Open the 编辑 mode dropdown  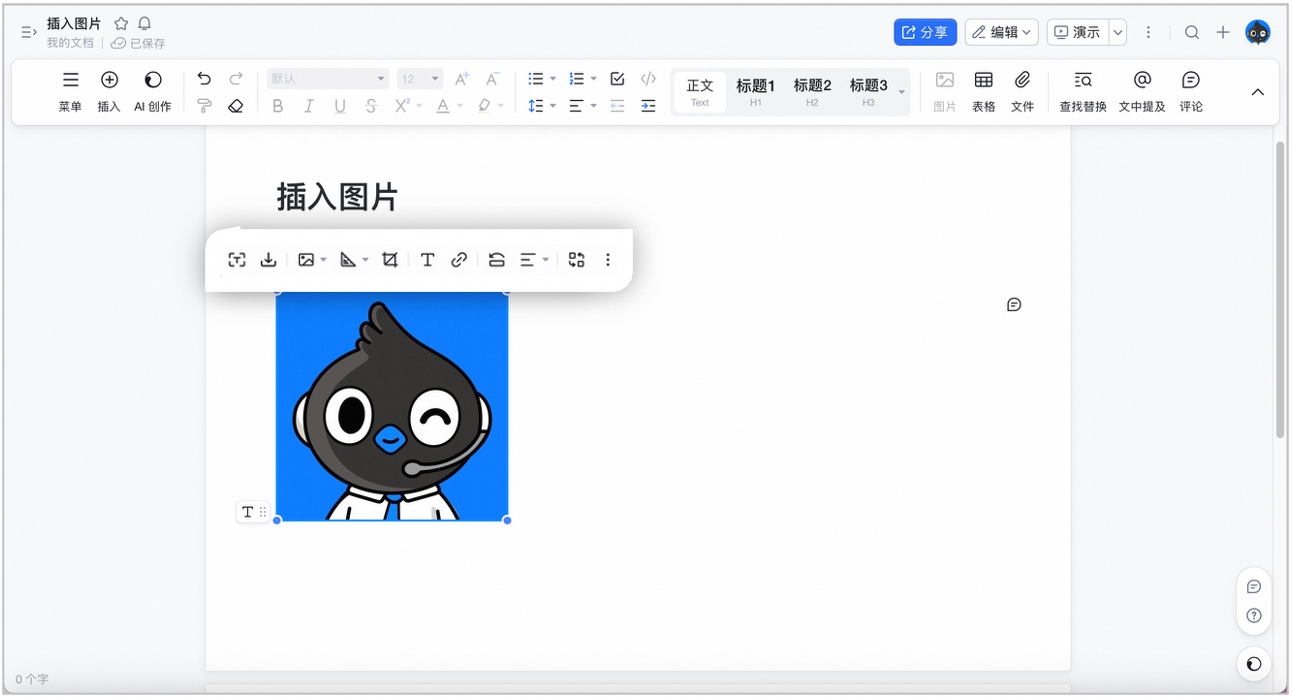[1001, 32]
